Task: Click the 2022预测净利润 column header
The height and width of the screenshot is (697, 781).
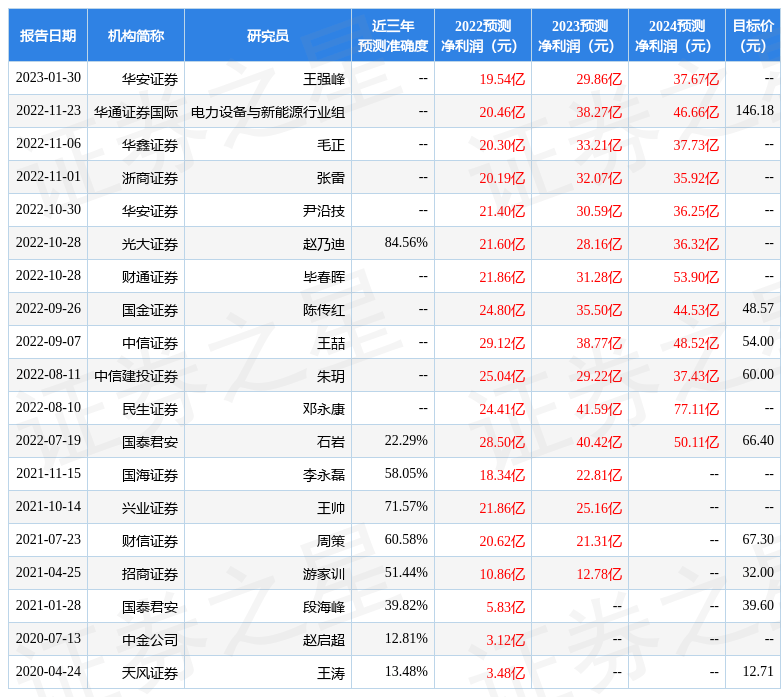Action: pos(482,36)
